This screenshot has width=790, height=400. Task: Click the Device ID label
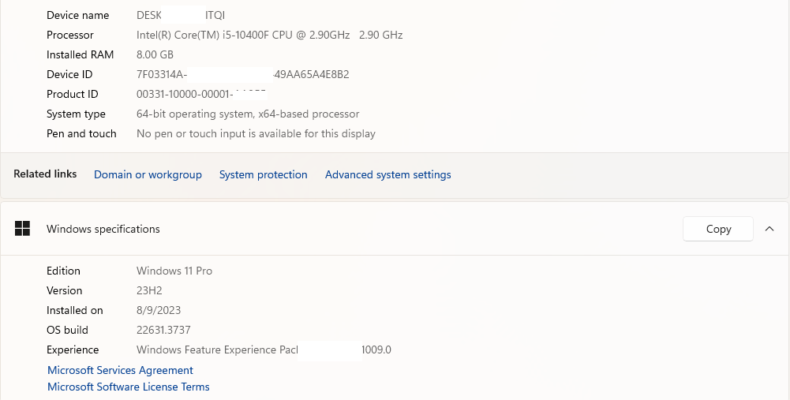[70, 75]
